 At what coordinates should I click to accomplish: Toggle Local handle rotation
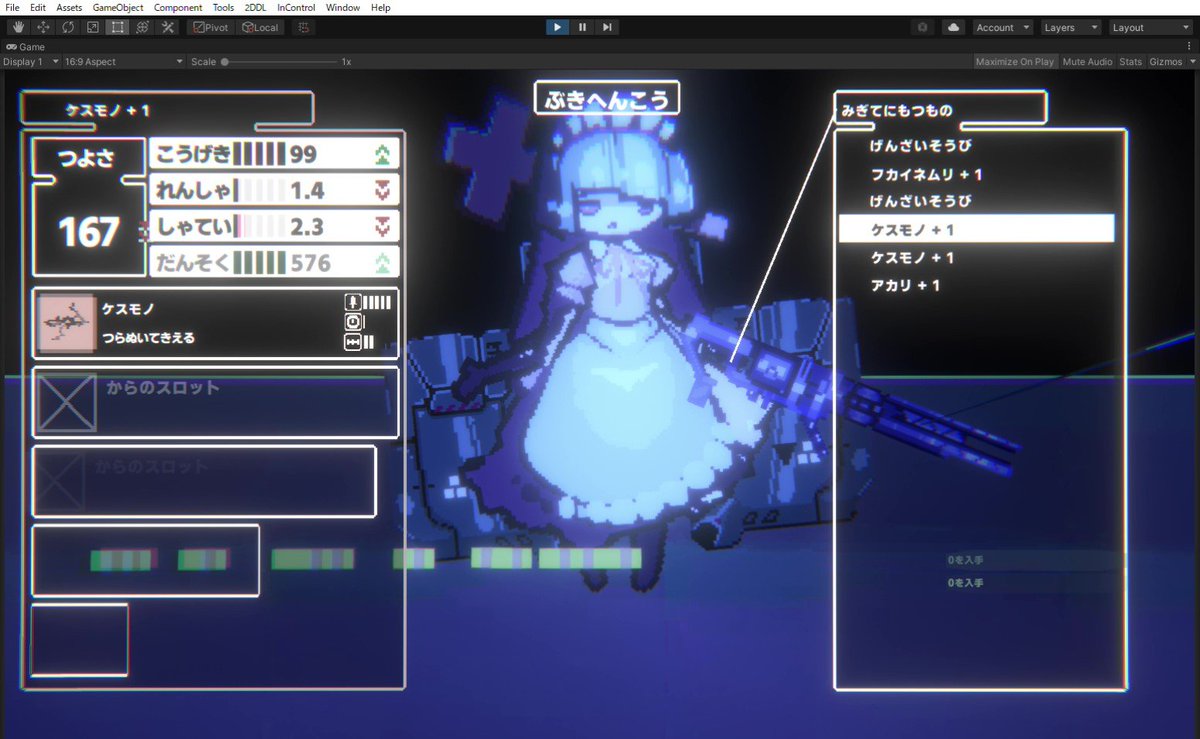(260, 27)
